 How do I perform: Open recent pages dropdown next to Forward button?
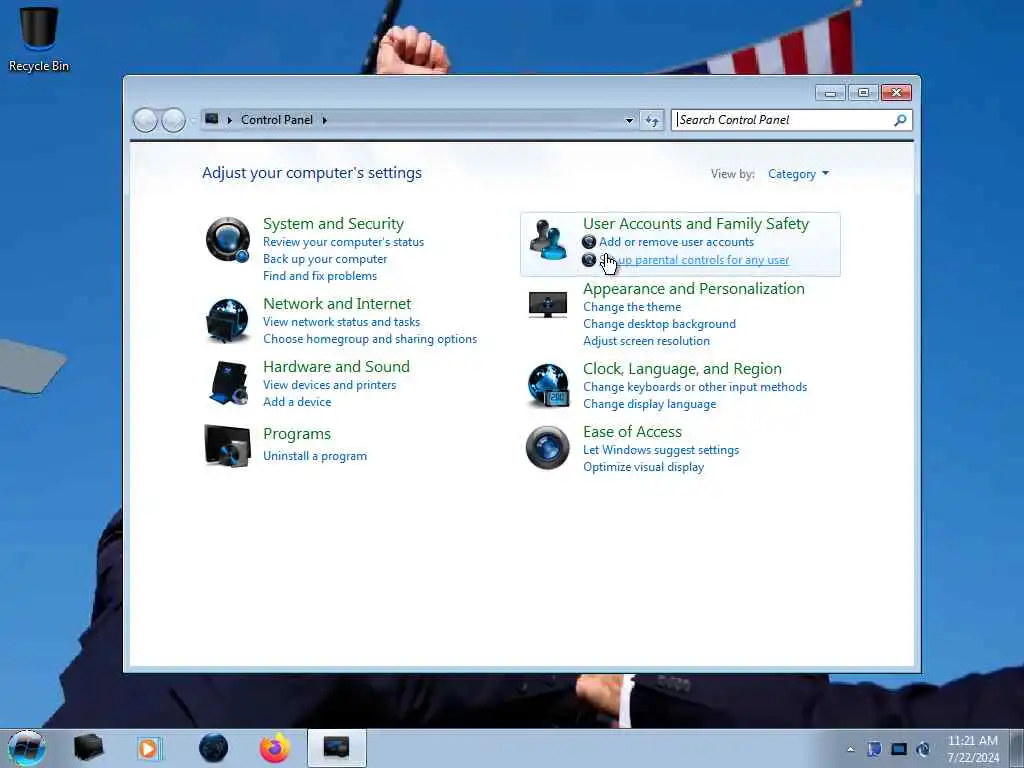tap(193, 120)
